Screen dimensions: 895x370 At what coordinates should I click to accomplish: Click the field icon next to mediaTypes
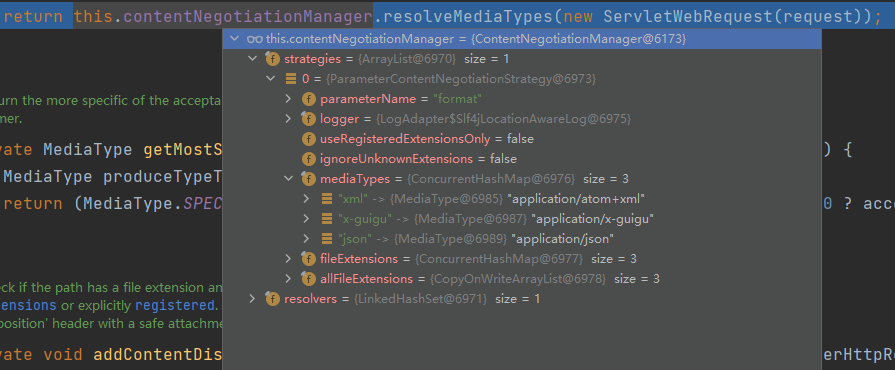309,179
